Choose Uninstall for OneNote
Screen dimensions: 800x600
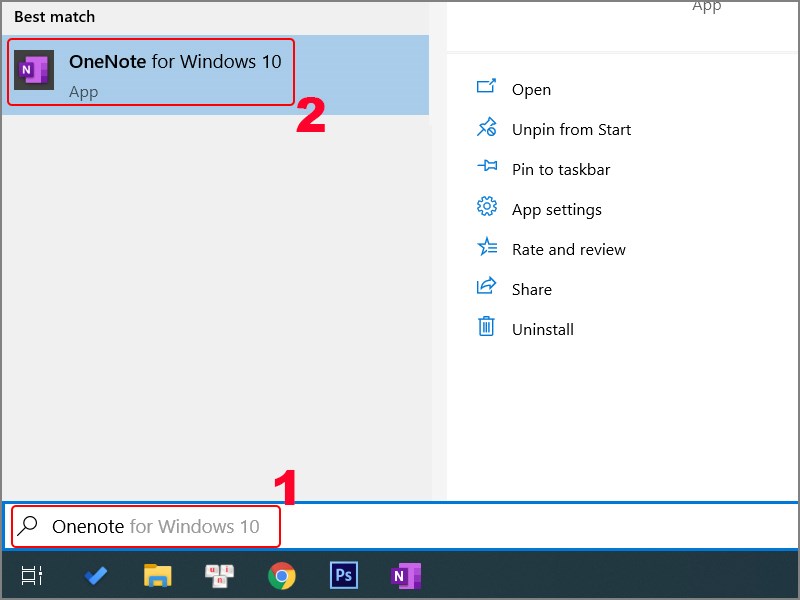point(543,330)
